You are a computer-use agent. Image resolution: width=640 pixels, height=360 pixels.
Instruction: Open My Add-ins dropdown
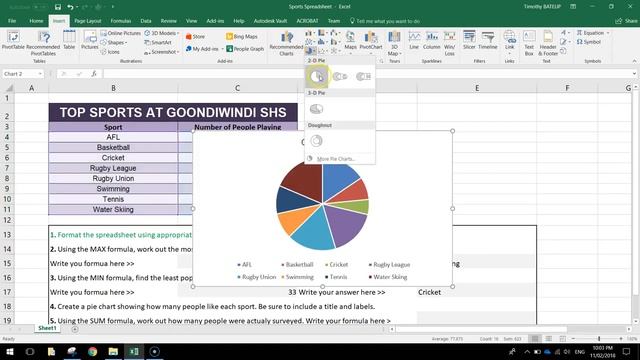pyautogui.click(x=204, y=49)
